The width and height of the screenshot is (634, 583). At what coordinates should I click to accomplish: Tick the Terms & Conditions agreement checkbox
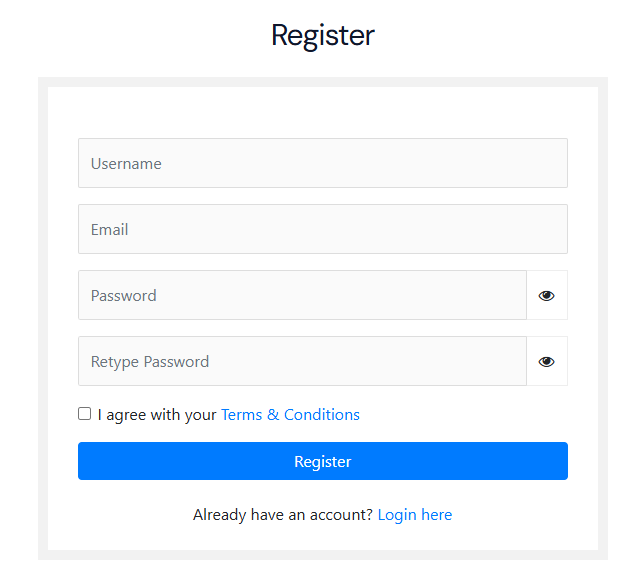pos(84,413)
